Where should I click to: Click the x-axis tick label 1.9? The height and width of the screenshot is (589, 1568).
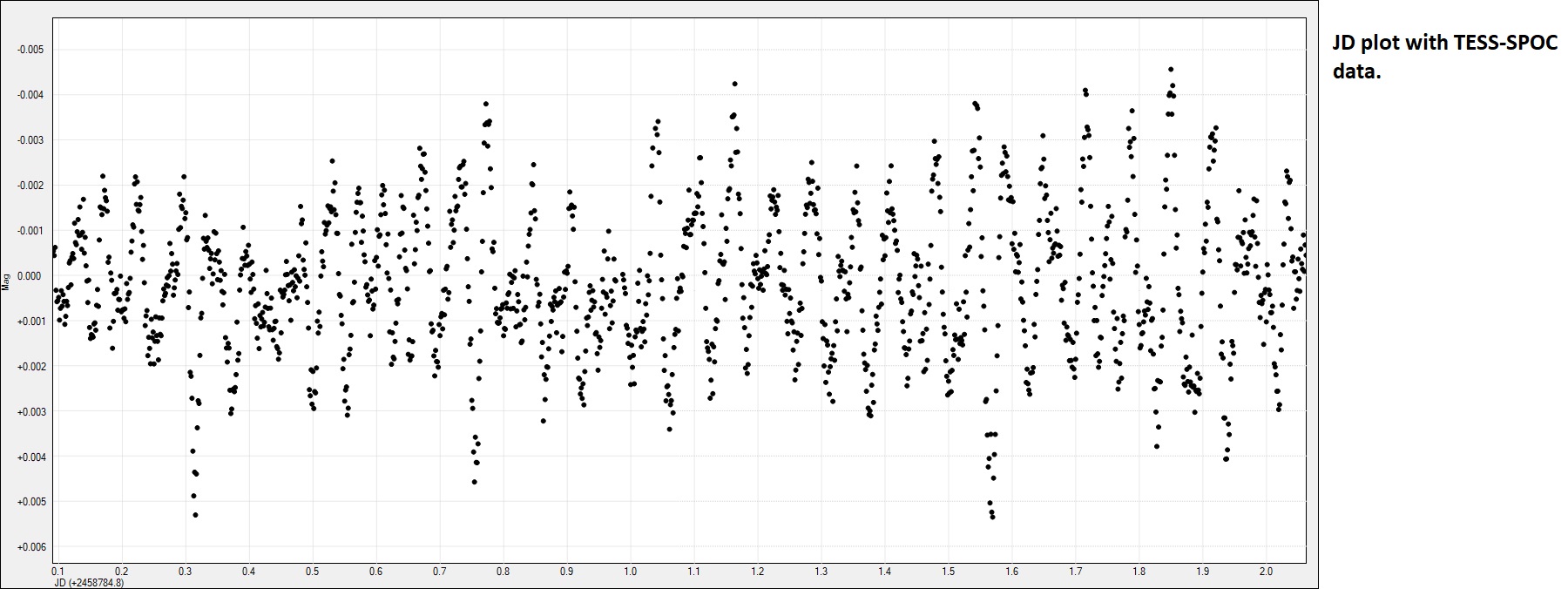pos(1203,572)
